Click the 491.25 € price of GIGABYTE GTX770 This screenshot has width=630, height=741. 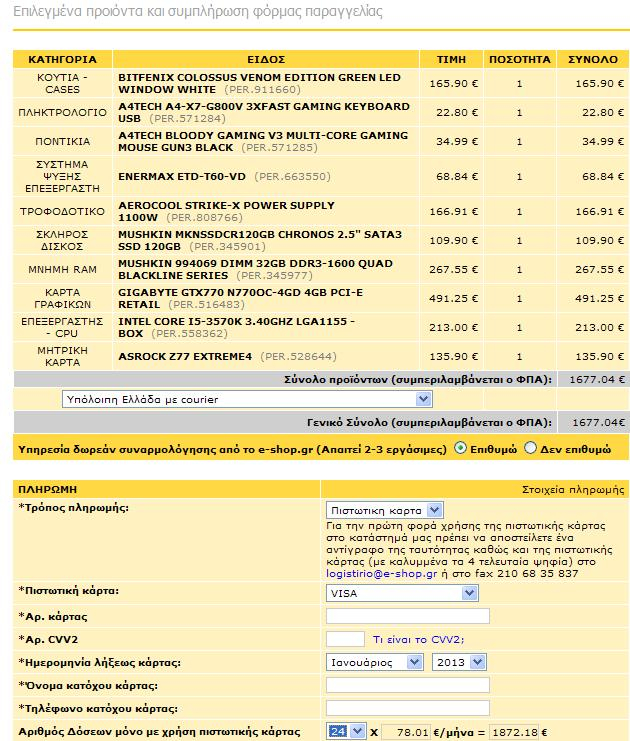point(454,298)
